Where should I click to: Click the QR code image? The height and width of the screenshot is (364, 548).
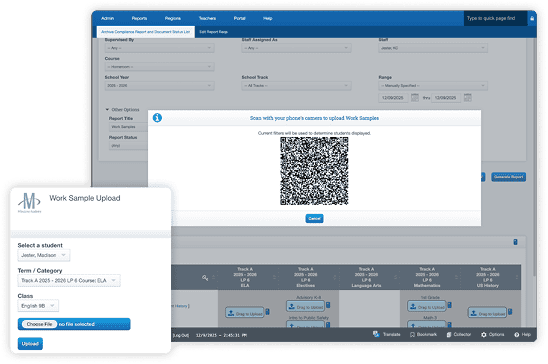[314, 171]
